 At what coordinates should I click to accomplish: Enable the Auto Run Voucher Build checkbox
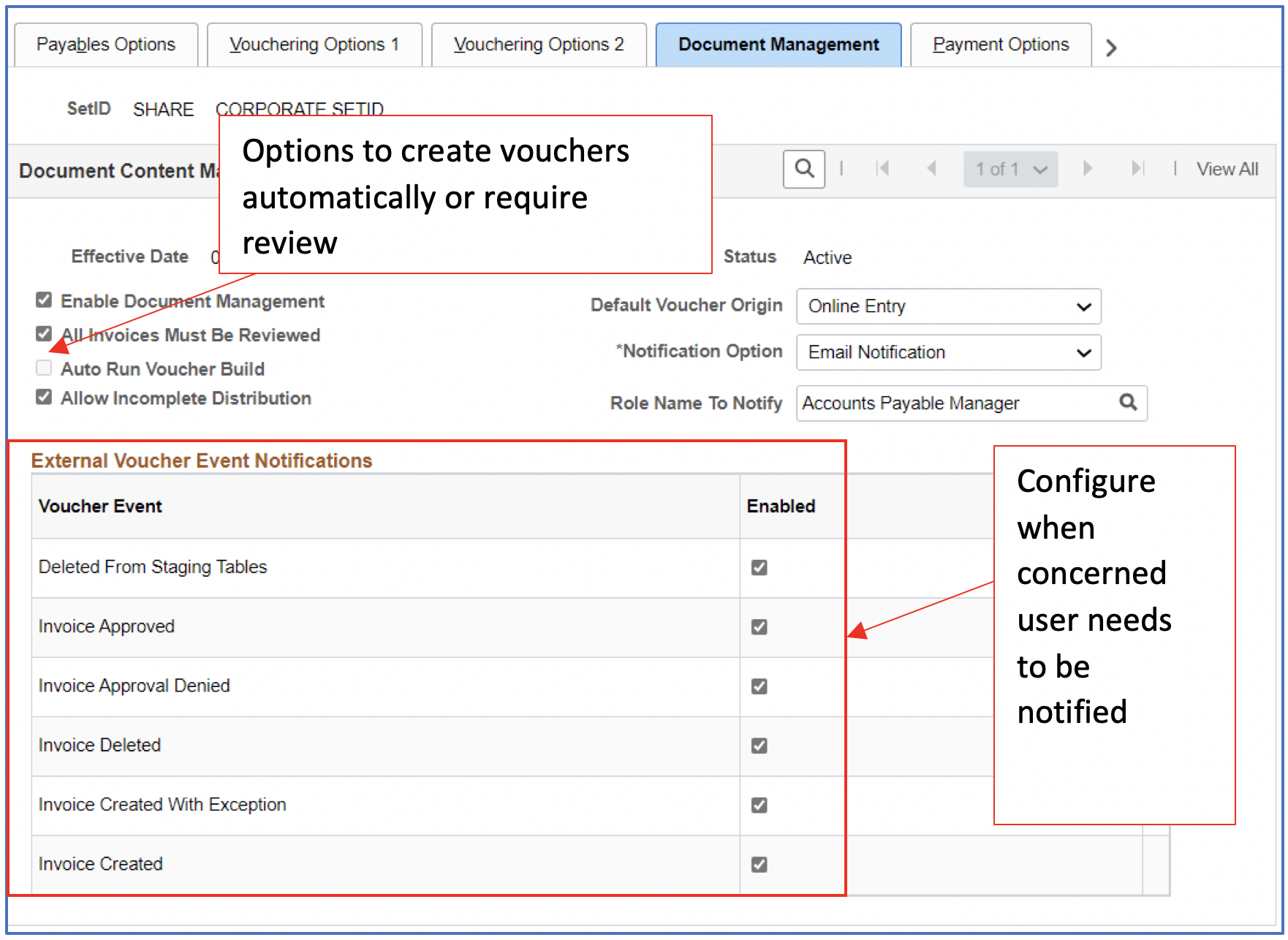(x=44, y=368)
